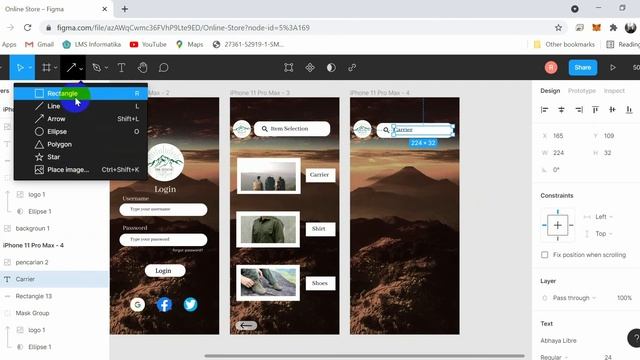Click the Facebook login icon
640x360 pixels.
pos(164,304)
